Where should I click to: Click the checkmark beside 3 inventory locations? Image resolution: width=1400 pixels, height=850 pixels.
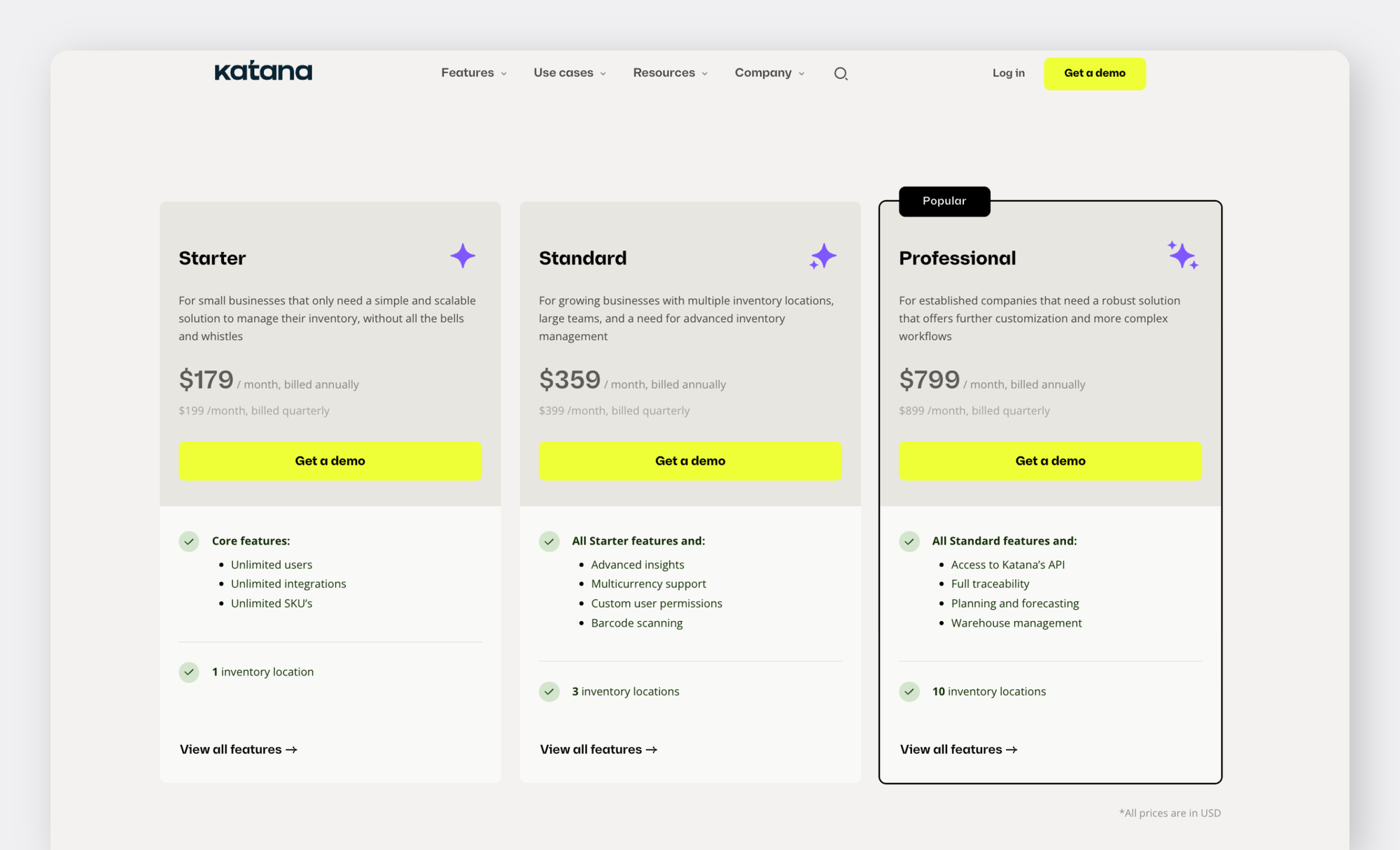(549, 692)
